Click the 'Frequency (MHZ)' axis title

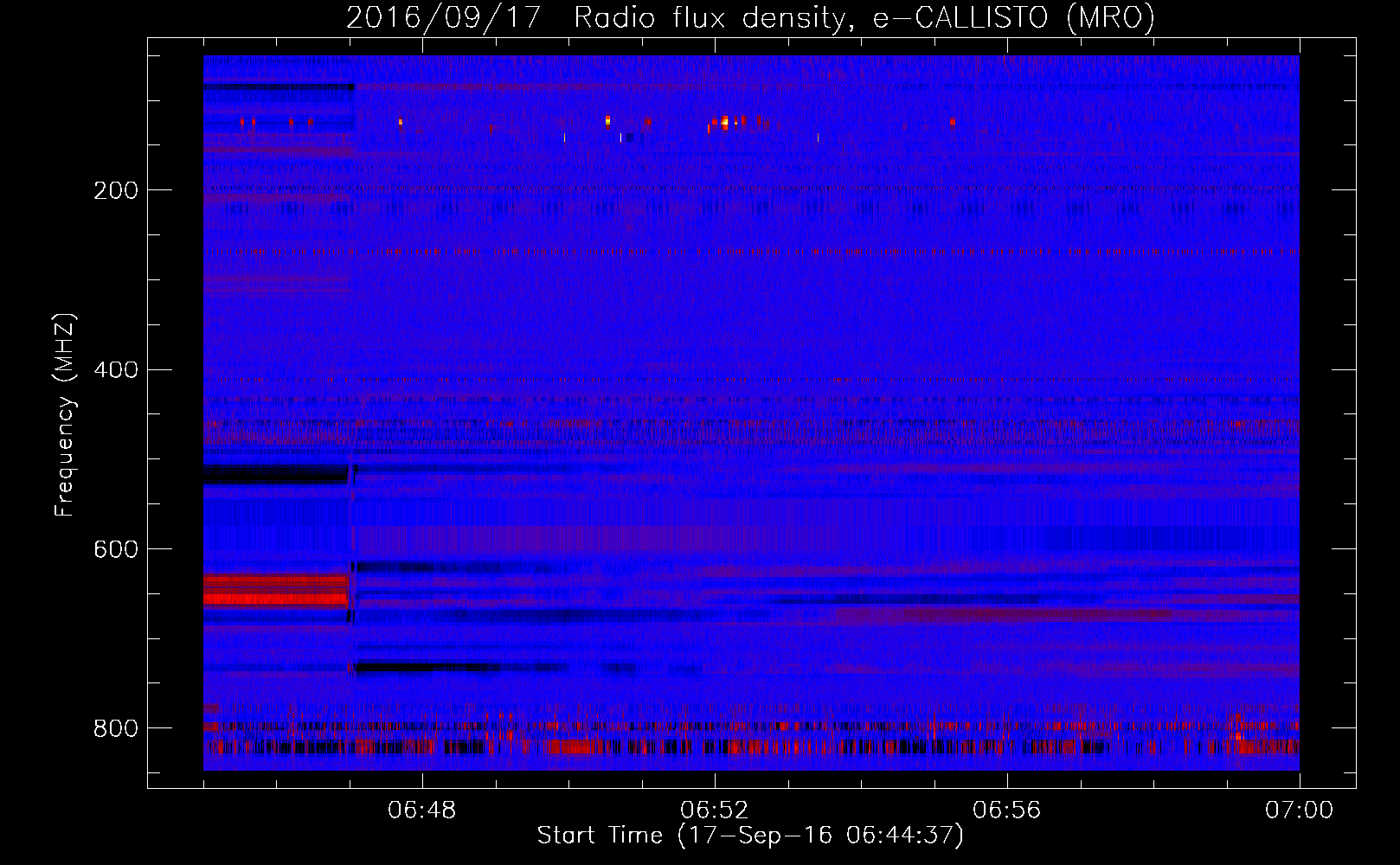pyautogui.click(x=65, y=414)
